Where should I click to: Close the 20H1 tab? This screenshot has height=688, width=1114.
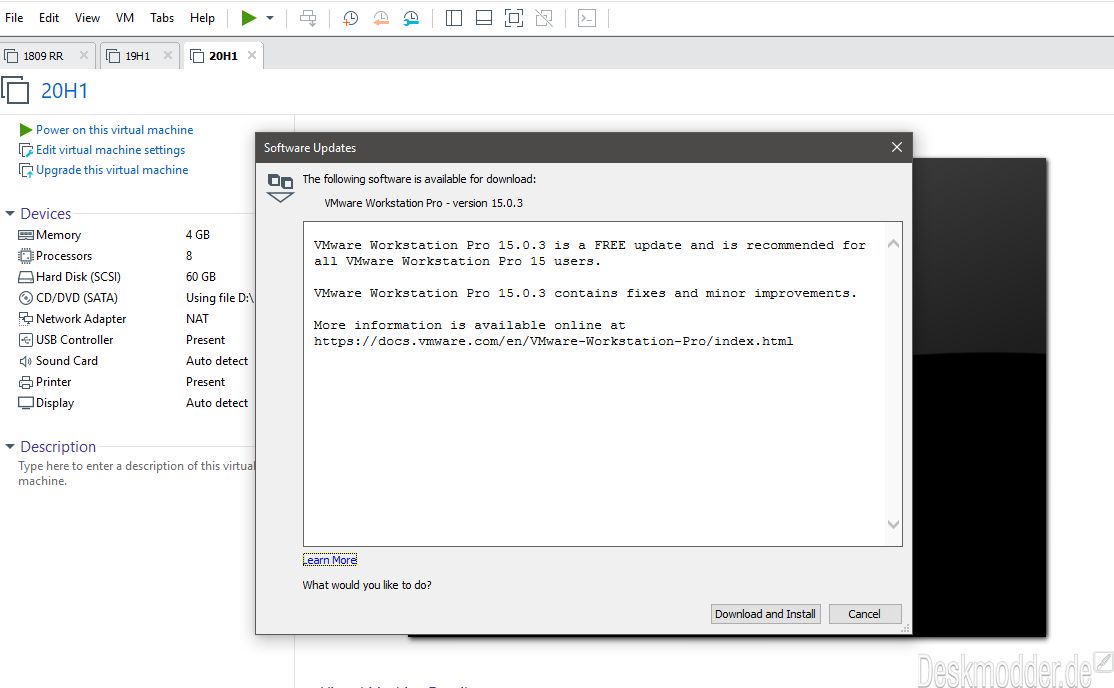[252, 55]
